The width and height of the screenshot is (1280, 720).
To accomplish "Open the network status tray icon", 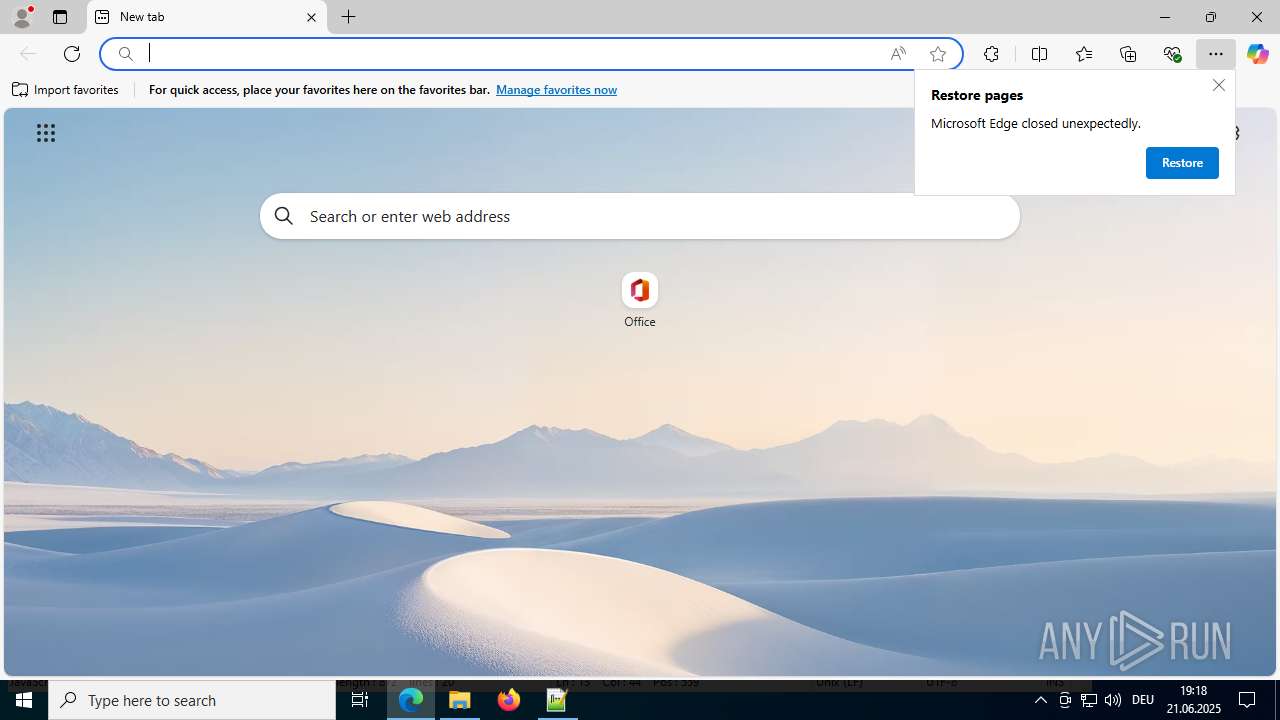I will point(1089,700).
